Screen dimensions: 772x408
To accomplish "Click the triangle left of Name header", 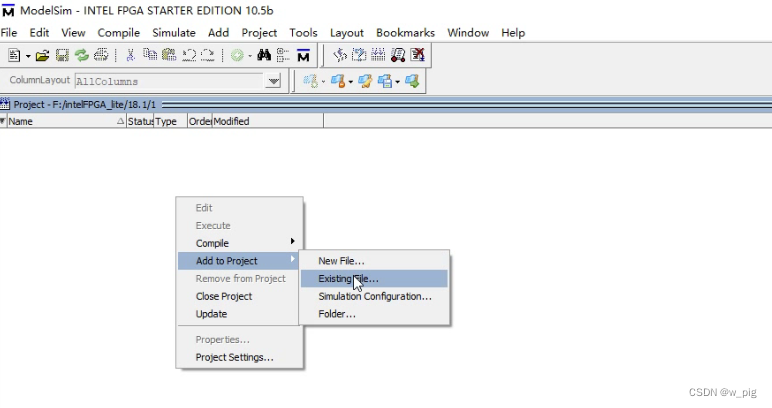I will (x=3, y=121).
